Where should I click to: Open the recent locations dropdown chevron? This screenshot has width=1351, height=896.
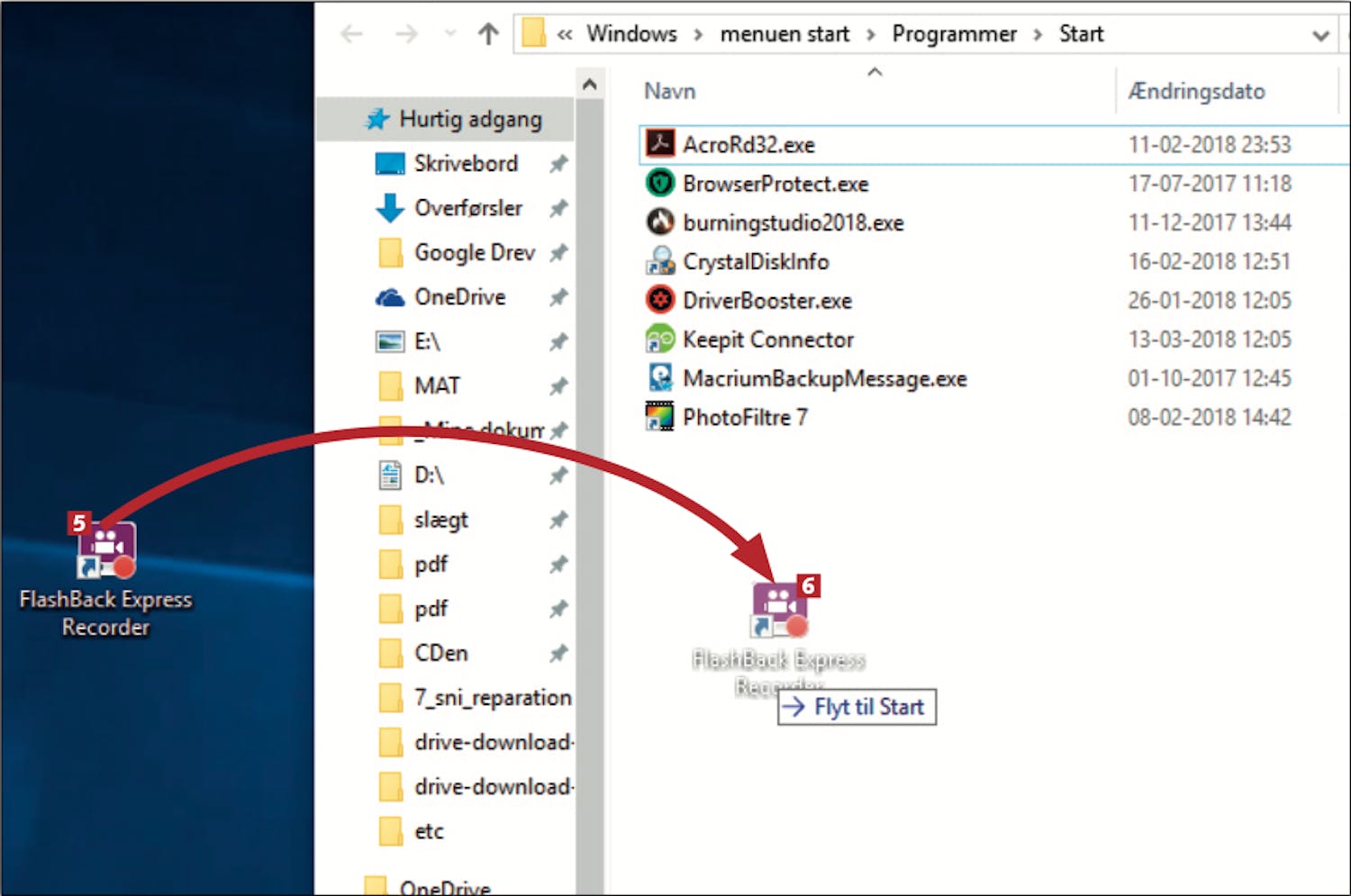[450, 35]
